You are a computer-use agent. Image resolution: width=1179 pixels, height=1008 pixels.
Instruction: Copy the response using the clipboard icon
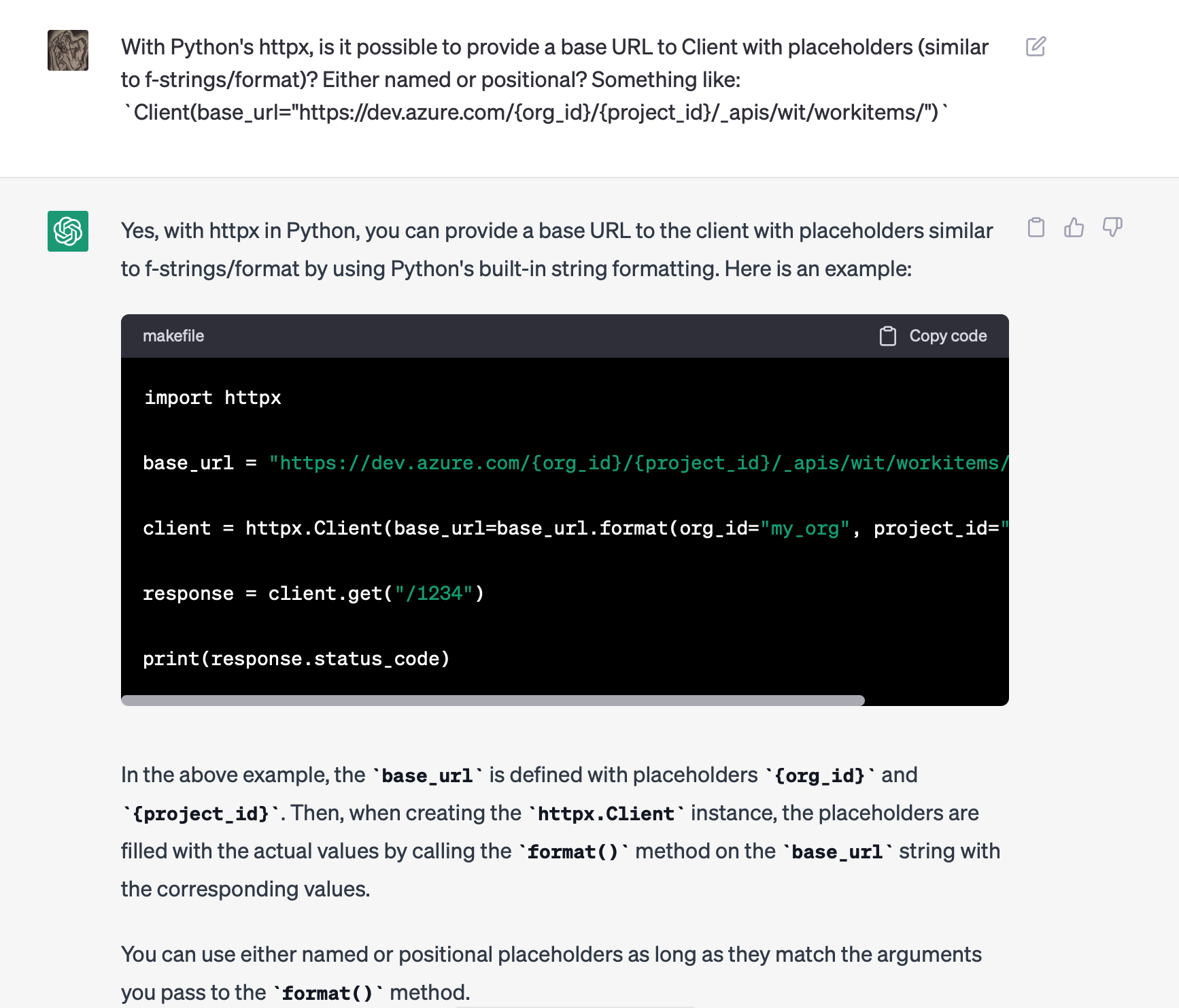[1036, 227]
